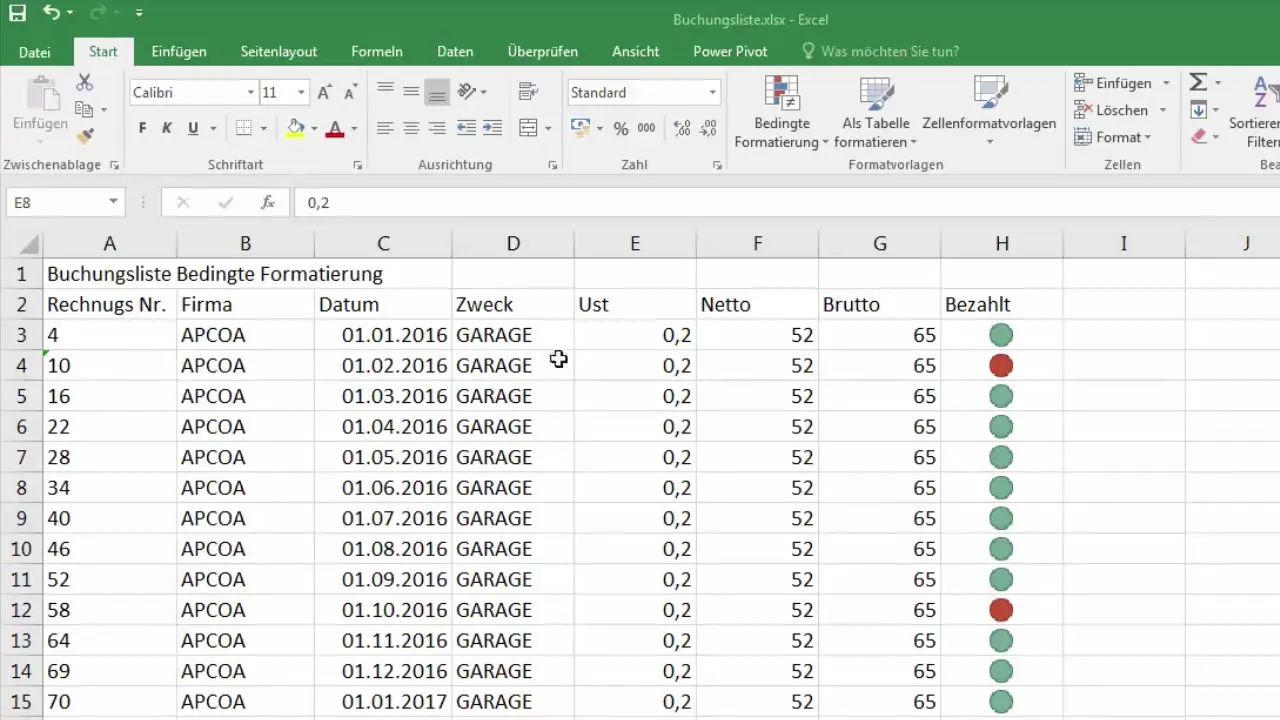The image size is (1280, 720).
Task: Toggle align text left
Action: [x=385, y=128]
